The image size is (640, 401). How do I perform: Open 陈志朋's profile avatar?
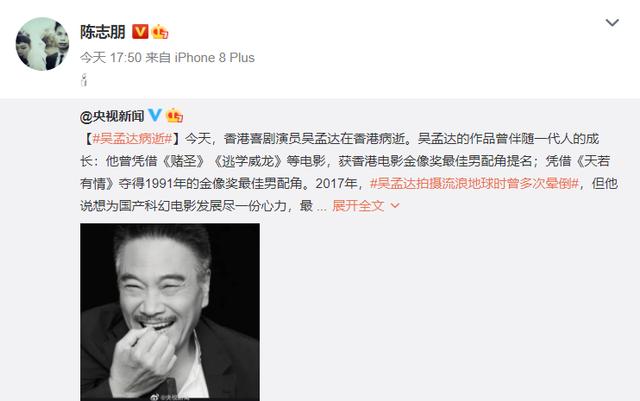(42, 44)
